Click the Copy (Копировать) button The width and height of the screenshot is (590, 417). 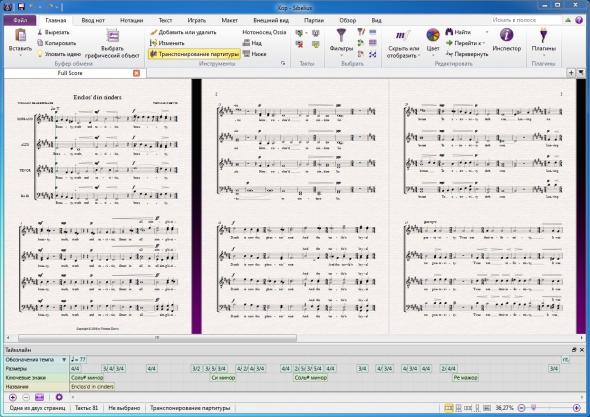click(x=57, y=43)
